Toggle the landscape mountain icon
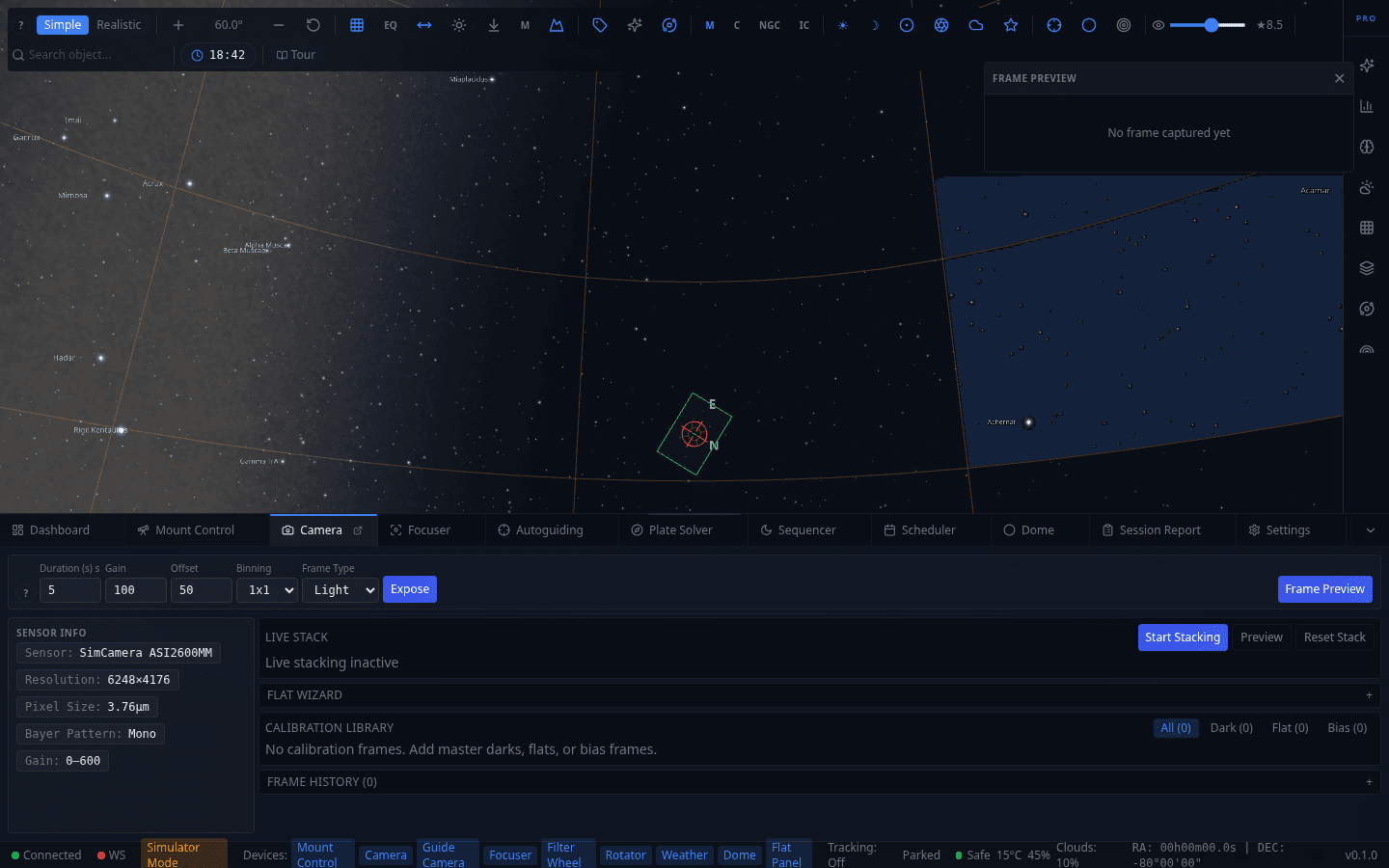 (557, 25)
